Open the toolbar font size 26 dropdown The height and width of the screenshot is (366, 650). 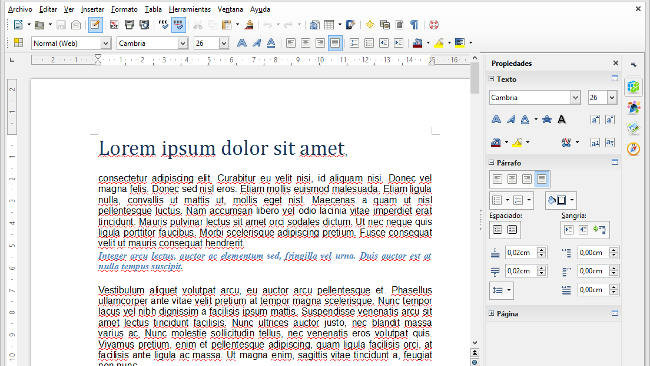[224, 43]
